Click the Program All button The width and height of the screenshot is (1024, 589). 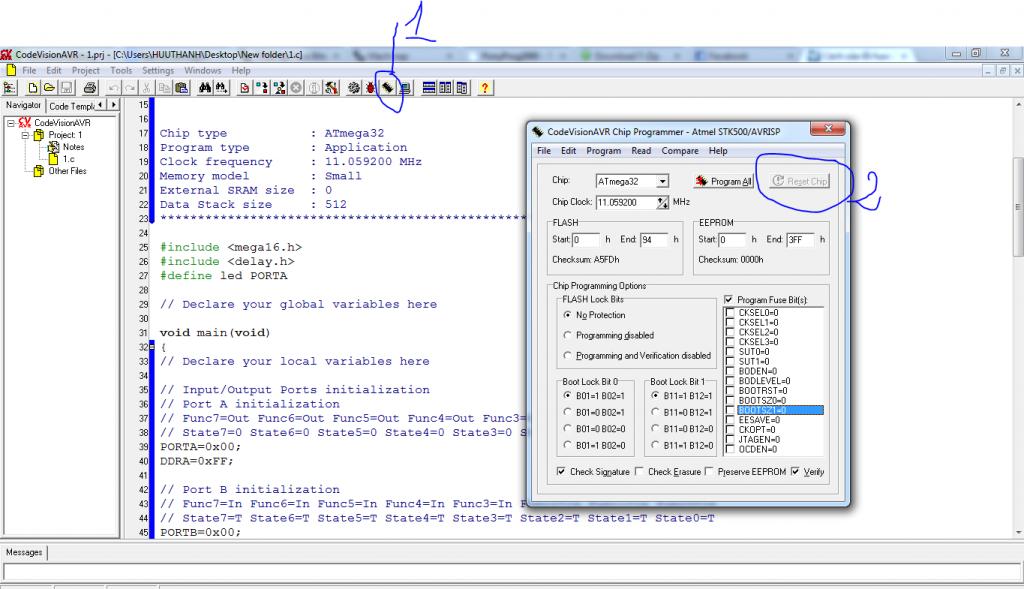click(x=724, y=181)
